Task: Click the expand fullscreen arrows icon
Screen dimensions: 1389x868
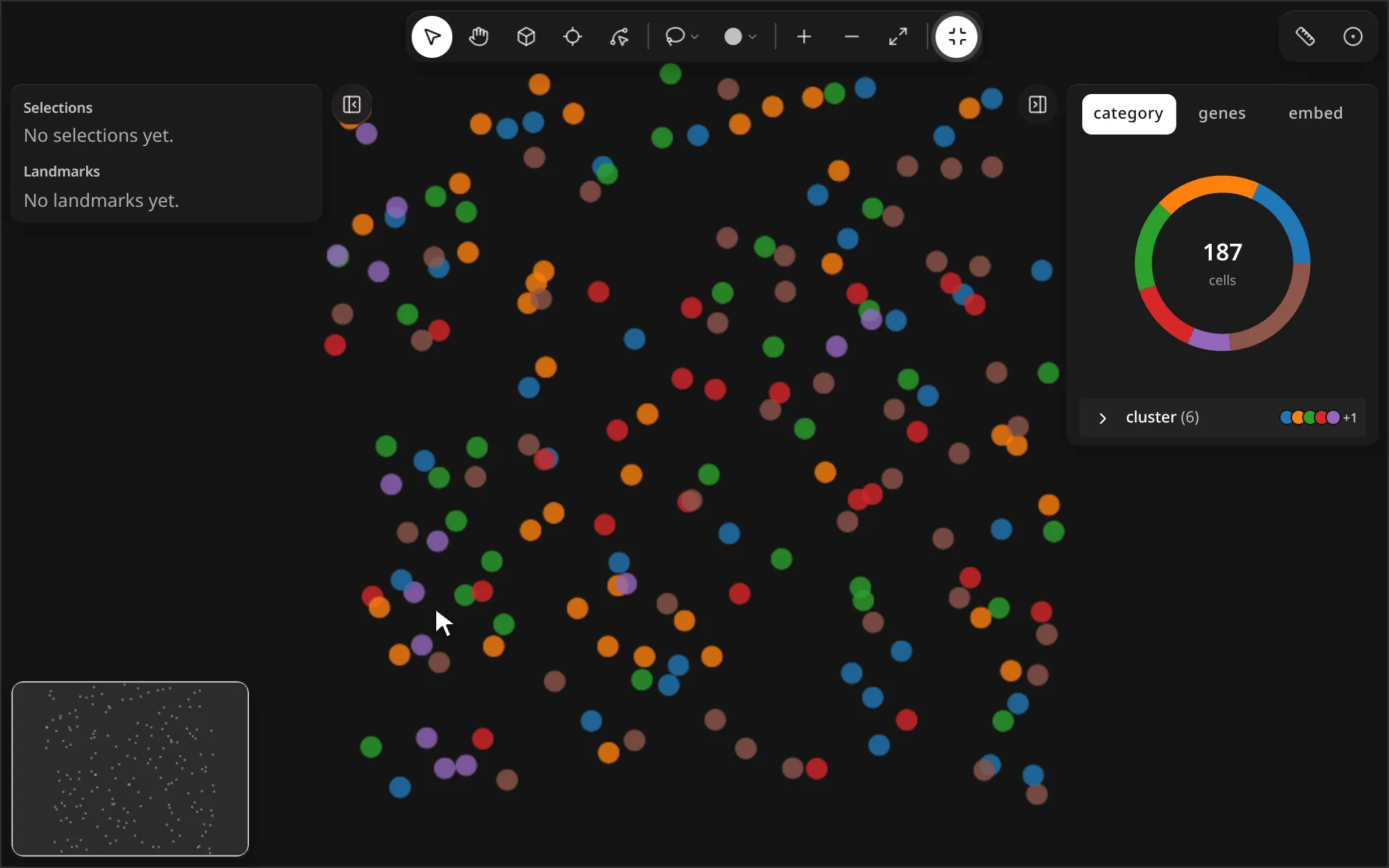Action: (x=898, y=37)
